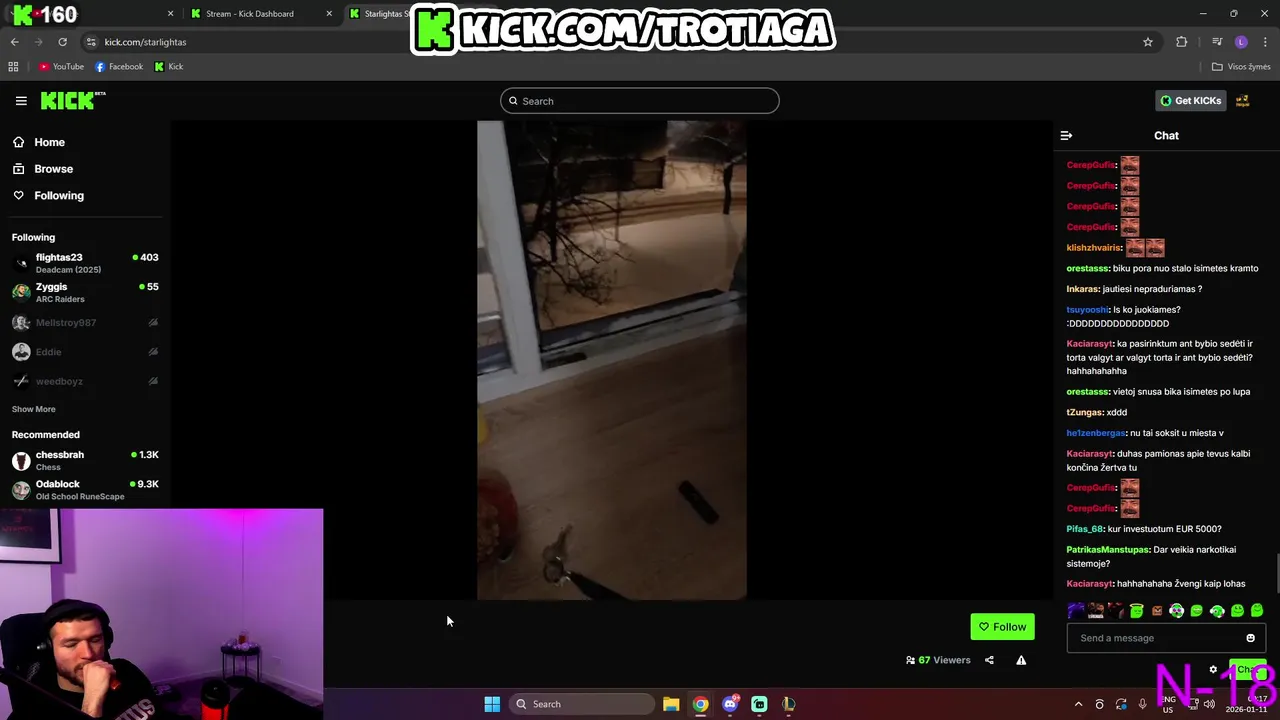Open recommended channel Odablock
This screenshot has width=1280, height=720.
click(x=85, y=489)
